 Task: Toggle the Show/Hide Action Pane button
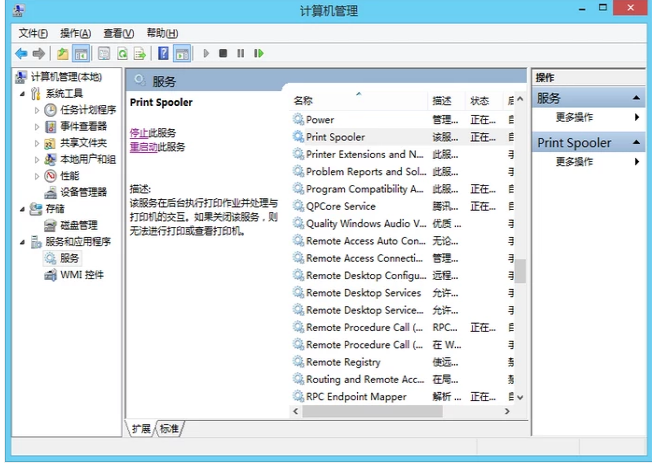[182, 53]
